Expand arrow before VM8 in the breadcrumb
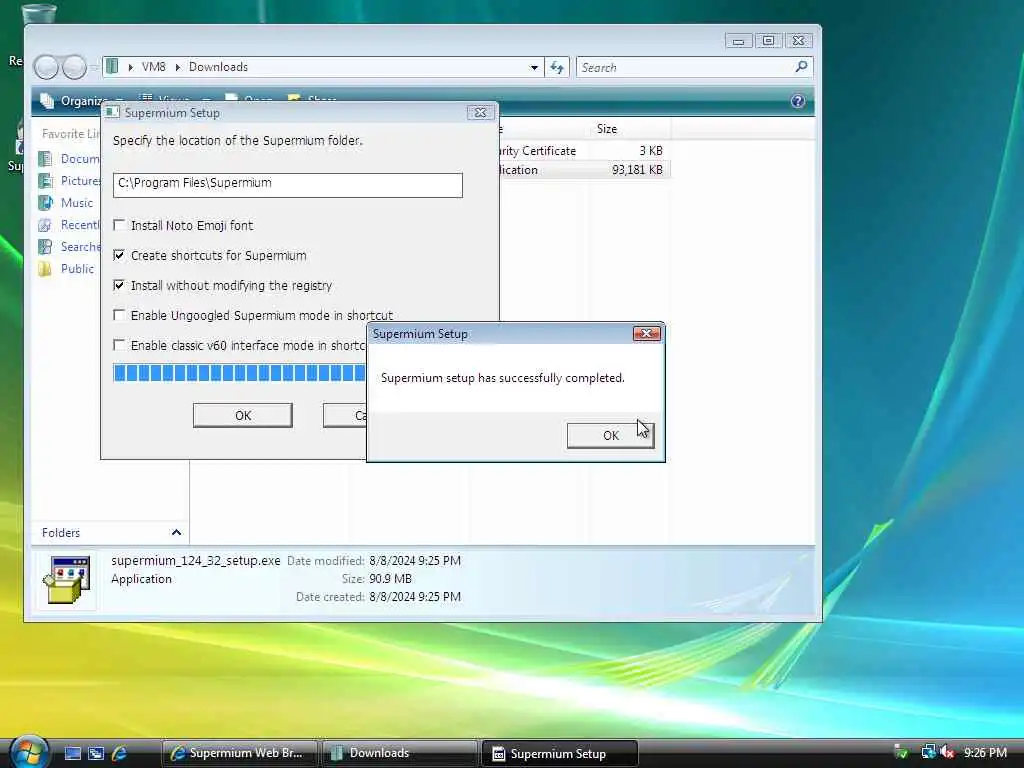The height and width of the screenshot is (768, 1024). (x=131, y=67)
